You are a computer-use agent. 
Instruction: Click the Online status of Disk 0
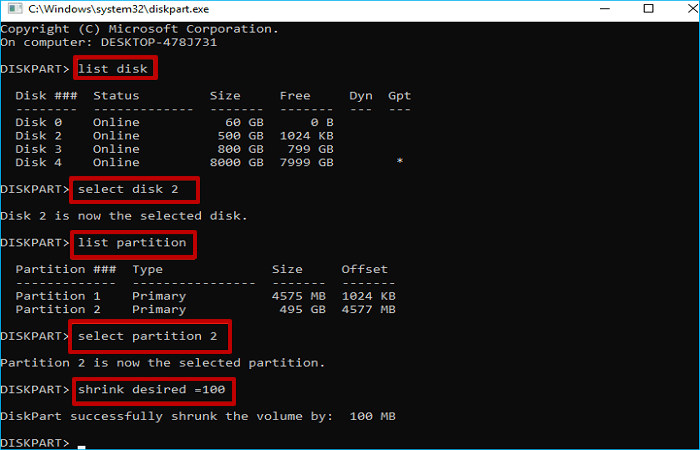click(116, 122)
